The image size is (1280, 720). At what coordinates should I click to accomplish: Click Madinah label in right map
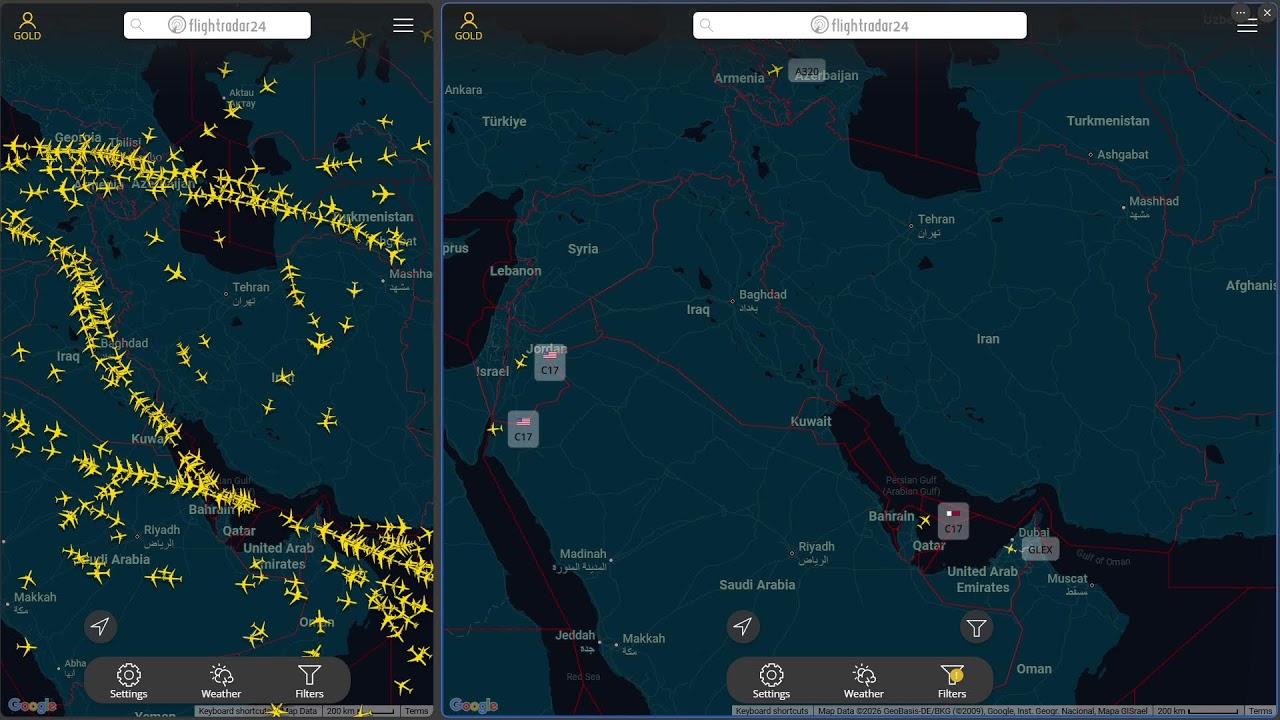point(583,553)
